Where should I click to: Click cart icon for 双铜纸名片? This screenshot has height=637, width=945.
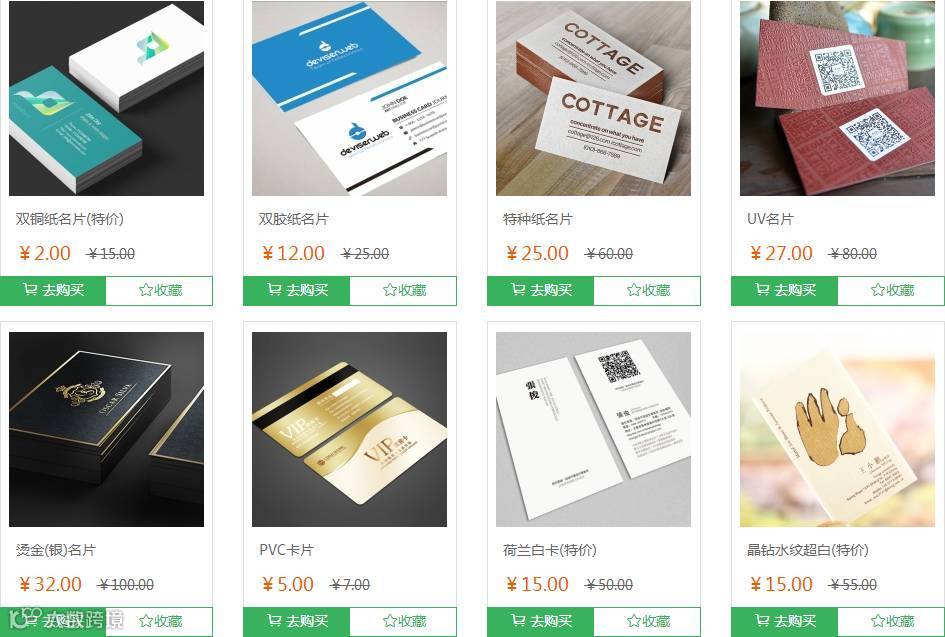point(30,290)
